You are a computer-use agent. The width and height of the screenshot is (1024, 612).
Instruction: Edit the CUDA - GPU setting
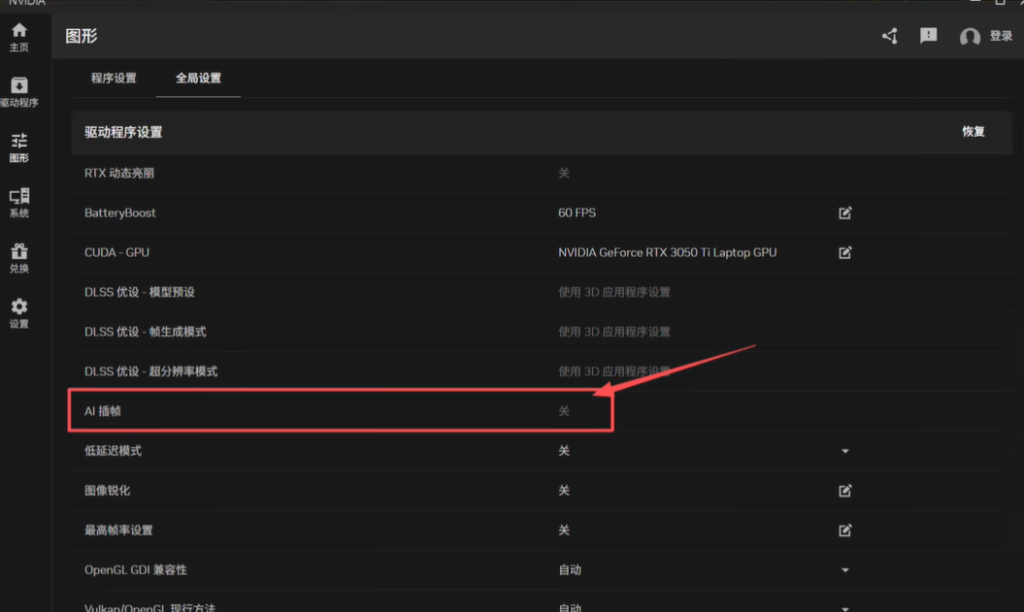coord(845,253)
